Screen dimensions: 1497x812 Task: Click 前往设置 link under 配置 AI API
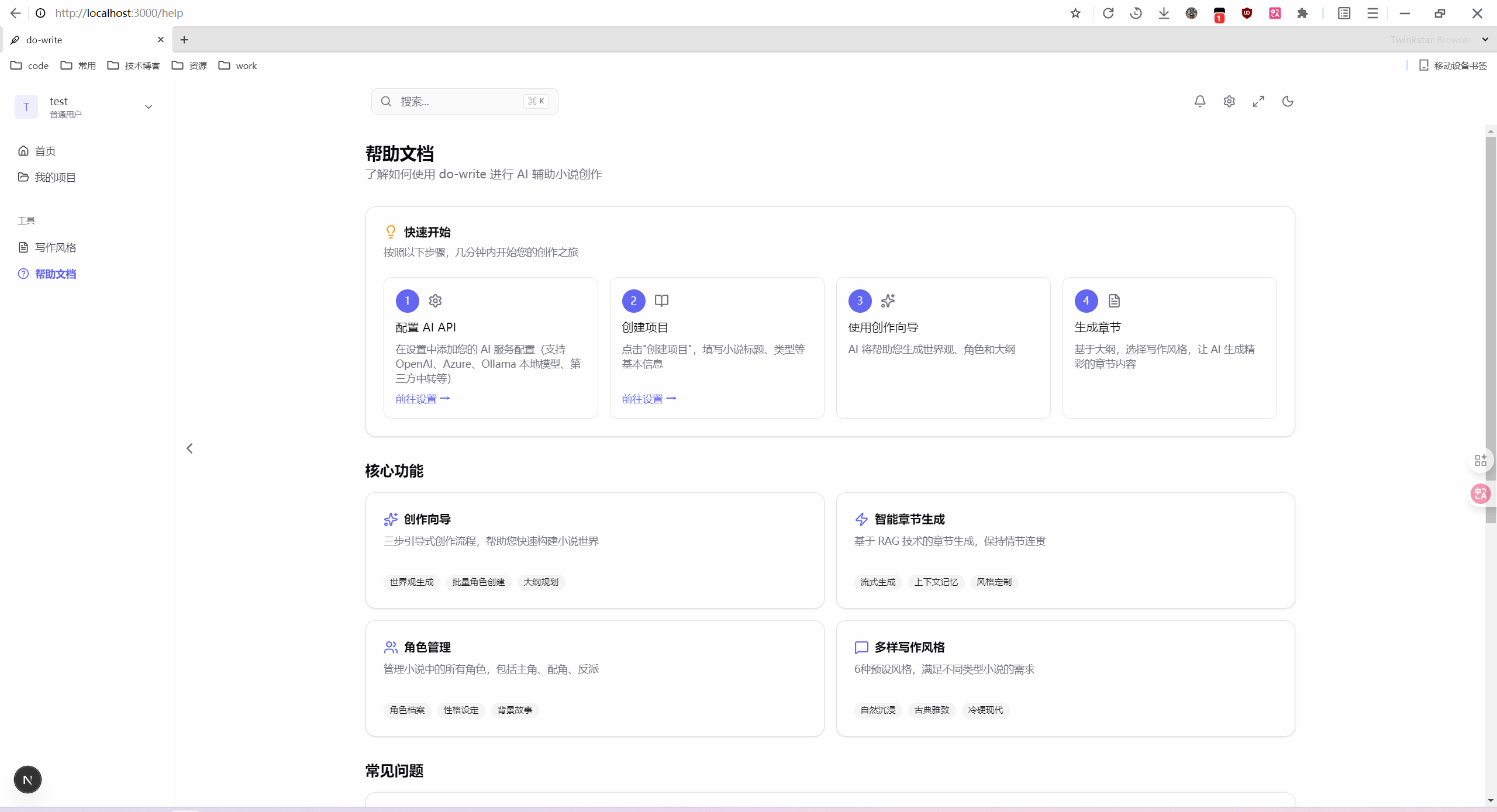[x=422, y=399]
